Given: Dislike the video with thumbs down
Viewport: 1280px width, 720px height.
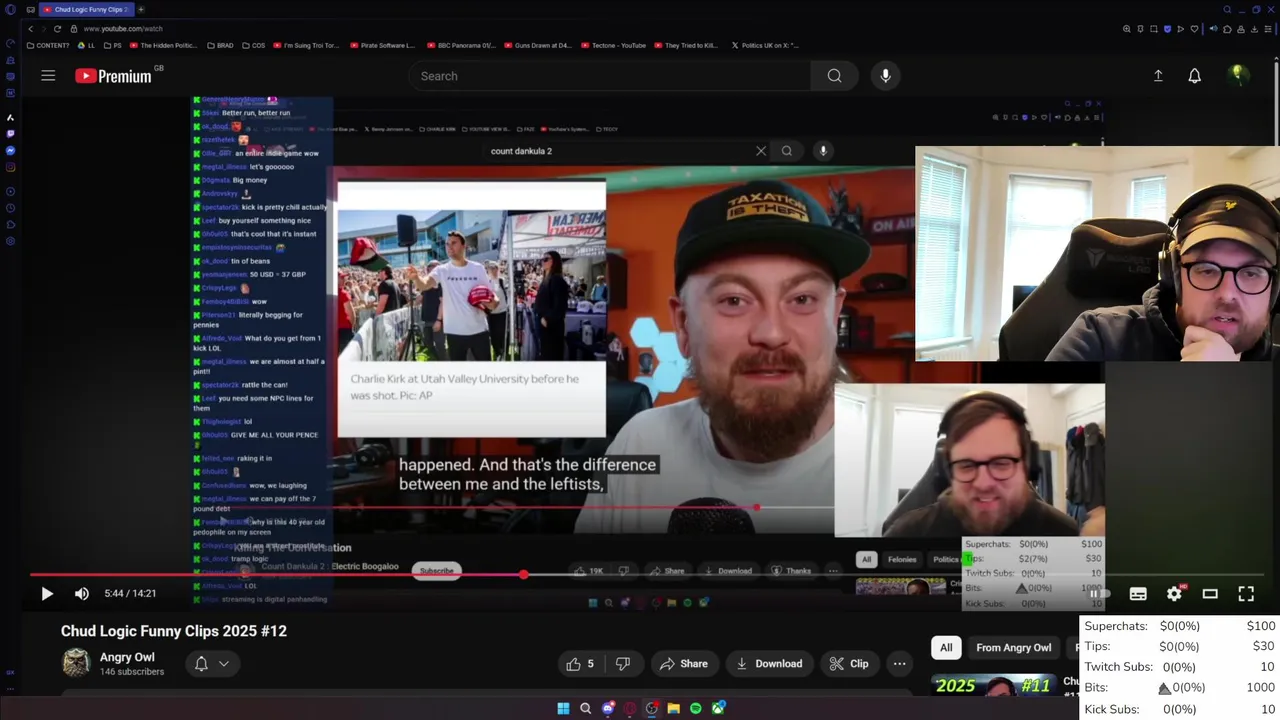Looking at the screenshot, I should point(623,664).
